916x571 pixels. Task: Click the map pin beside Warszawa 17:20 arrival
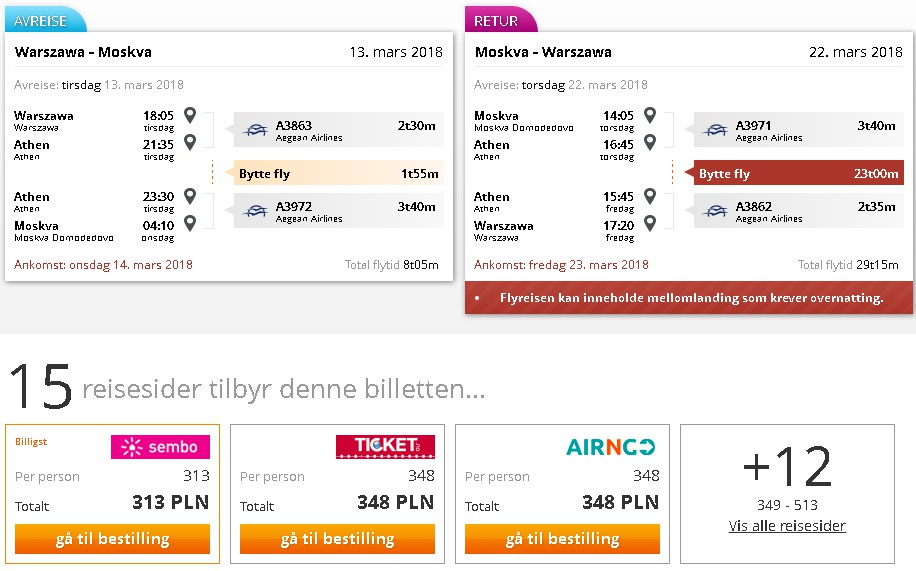650,223
